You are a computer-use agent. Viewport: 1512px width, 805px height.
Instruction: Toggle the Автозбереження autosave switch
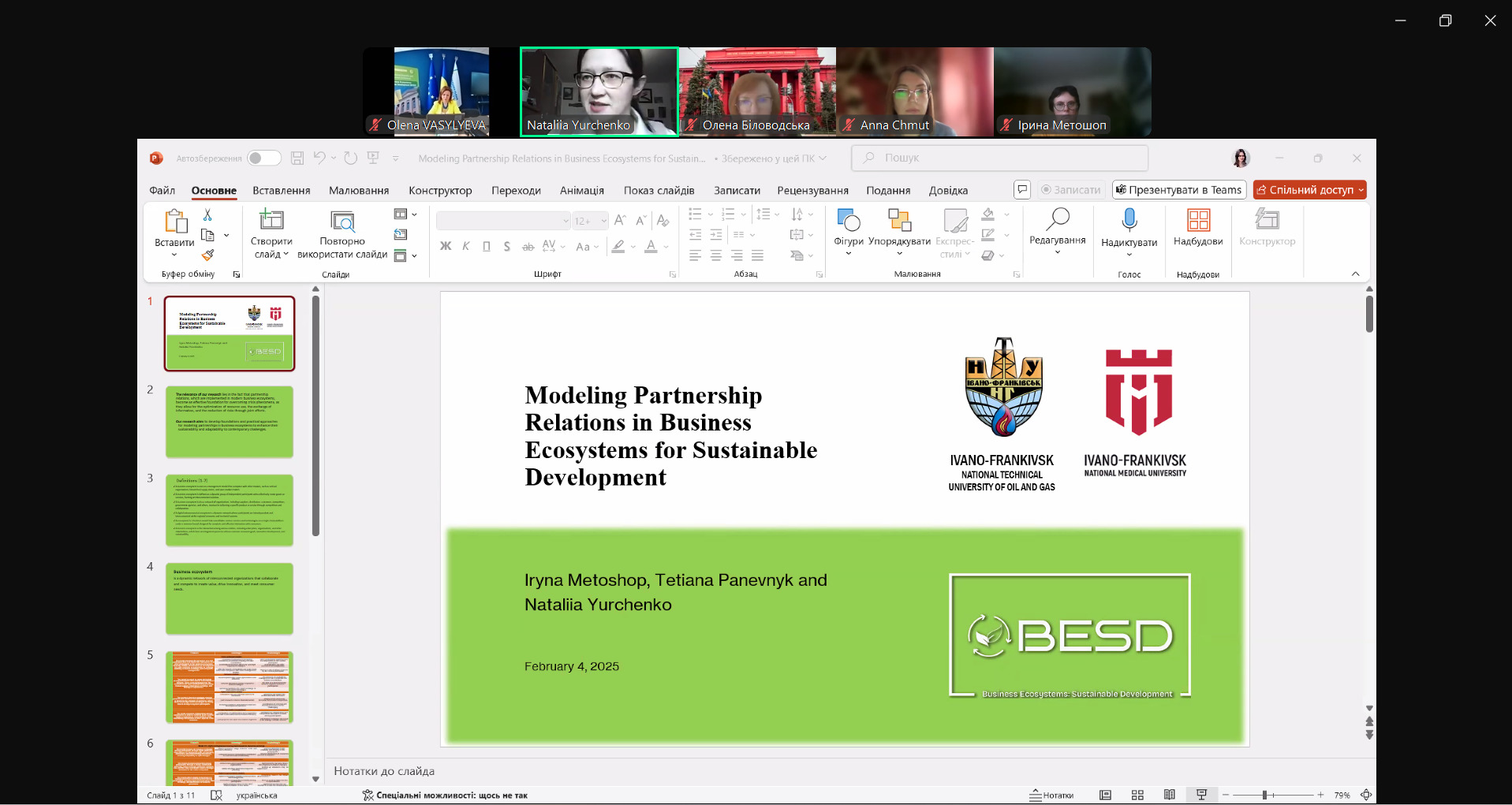(263, 158)
